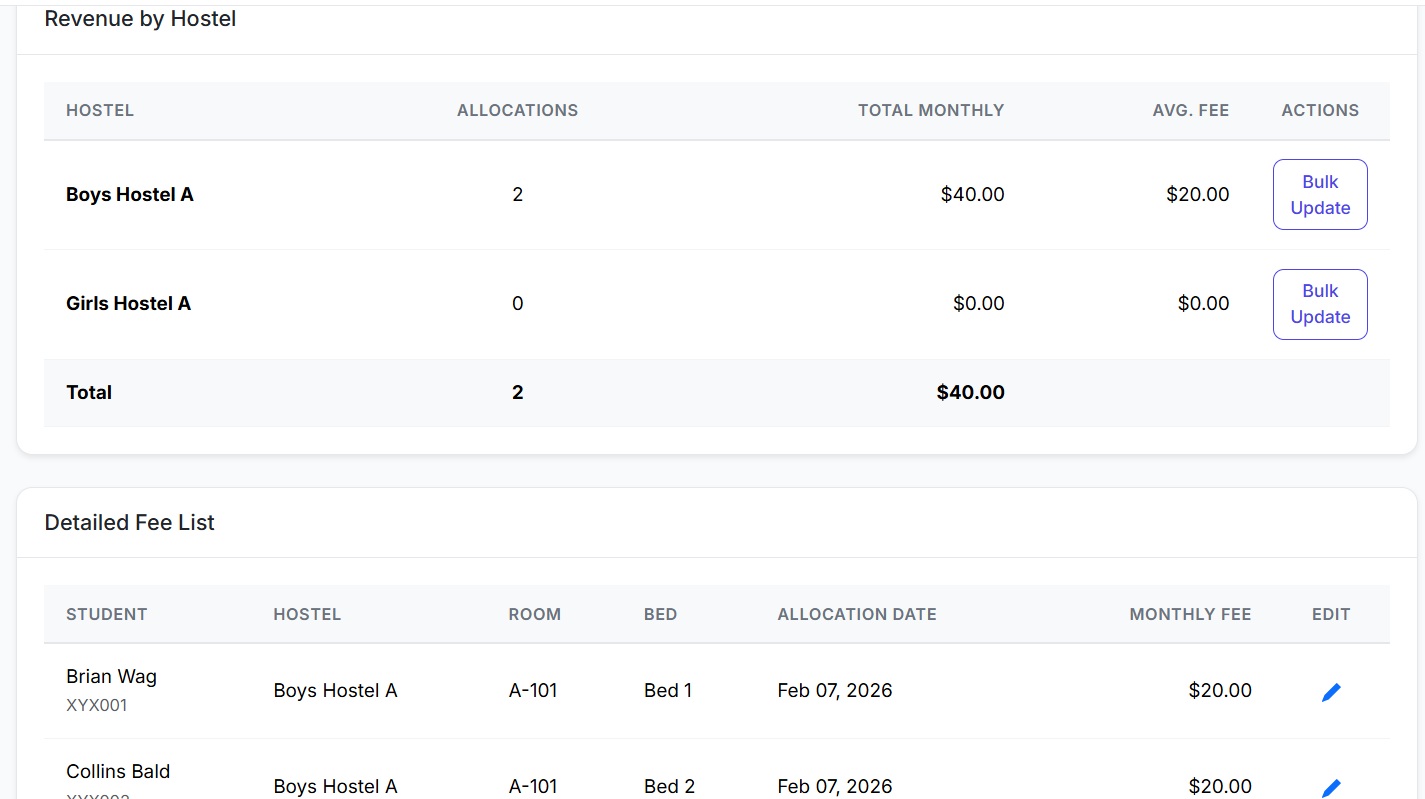Edit Brian Wag's monthly fee via pencil icon
1425x799 pixels.
(1331, 691)
